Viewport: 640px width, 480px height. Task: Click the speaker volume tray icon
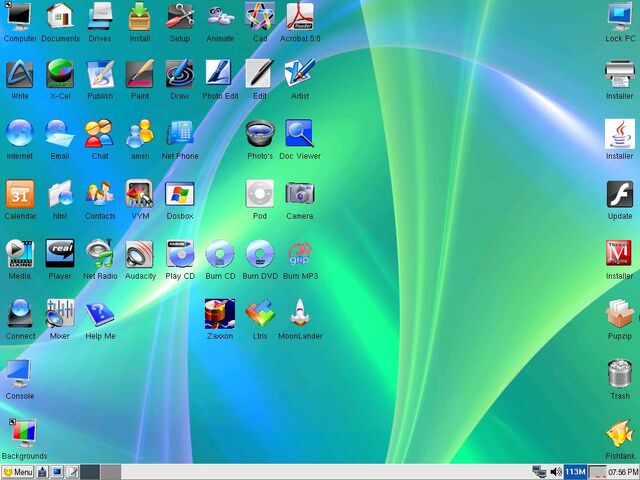point(556,472)
